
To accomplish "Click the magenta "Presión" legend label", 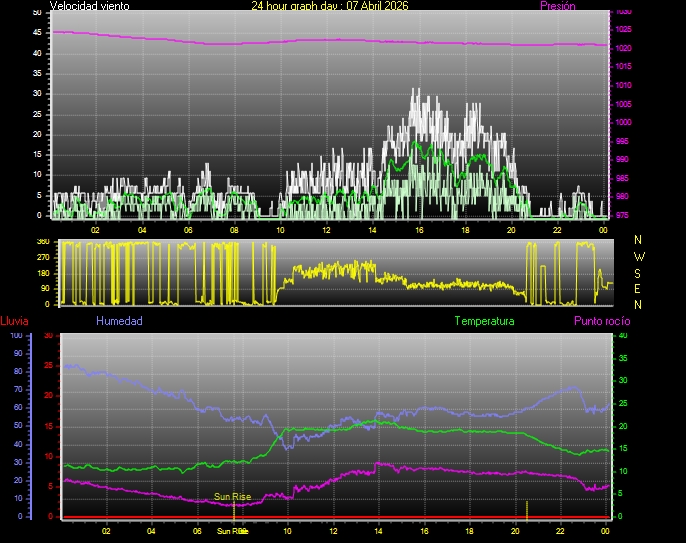I will click(557, 6).
